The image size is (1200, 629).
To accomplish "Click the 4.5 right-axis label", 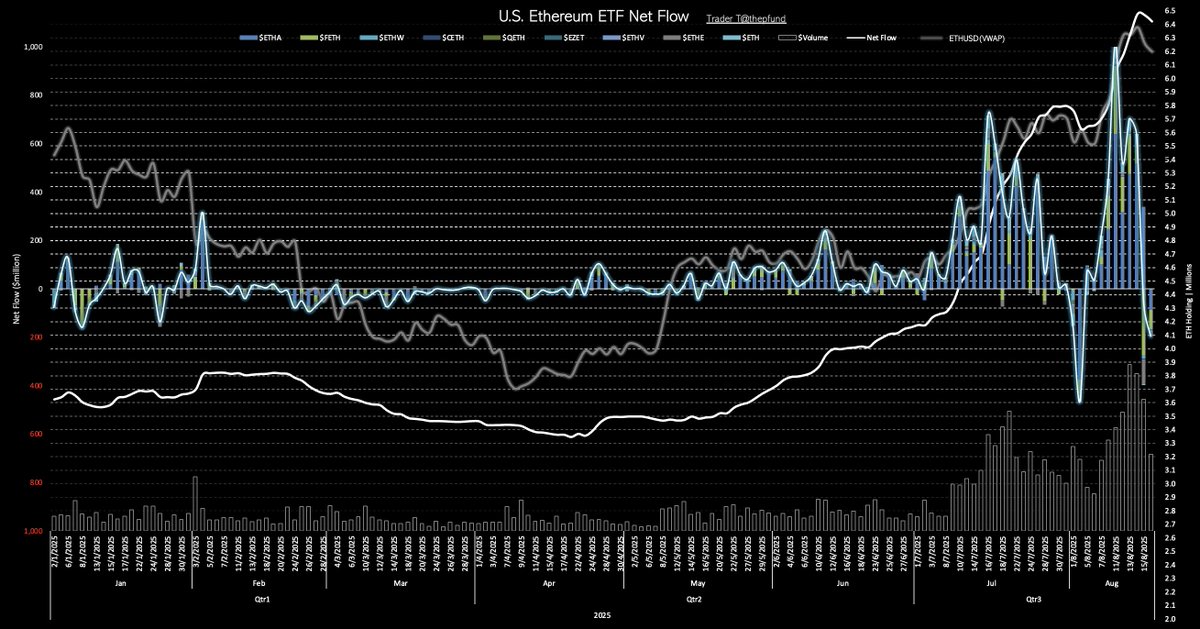I will pos(1171,281).
